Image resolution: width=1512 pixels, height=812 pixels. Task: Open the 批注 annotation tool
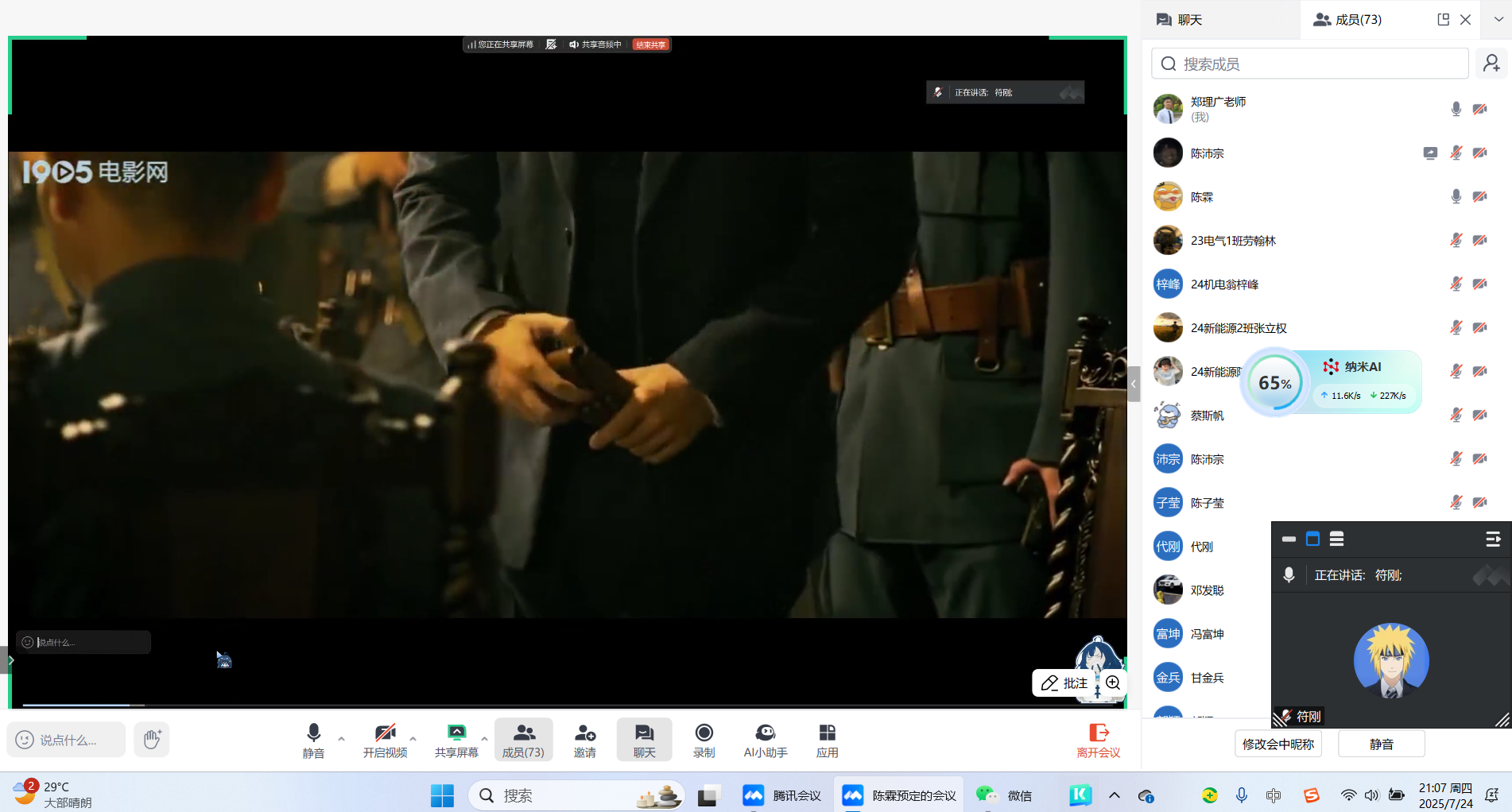click(1064, 683)
